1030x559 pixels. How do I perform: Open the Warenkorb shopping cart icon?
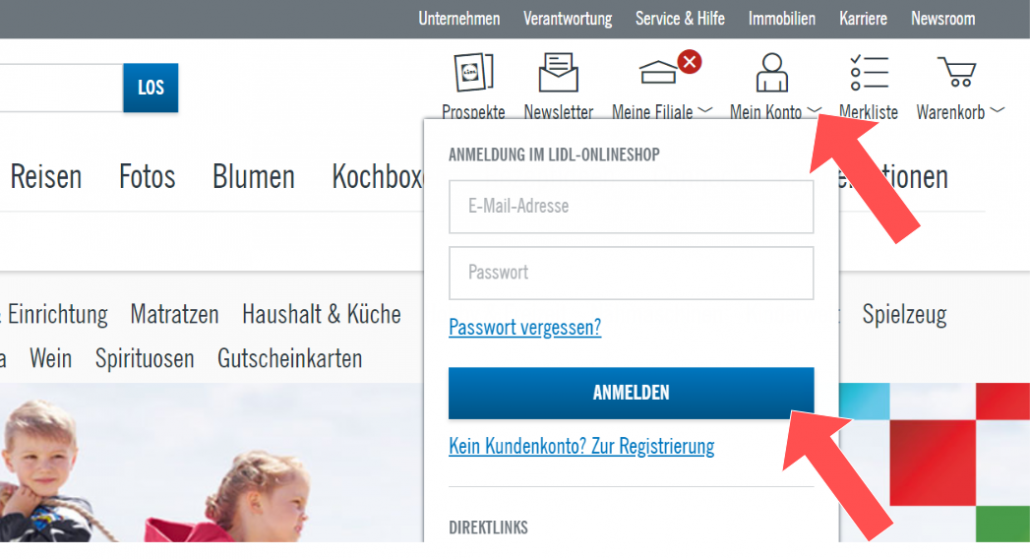coord(955,73)
